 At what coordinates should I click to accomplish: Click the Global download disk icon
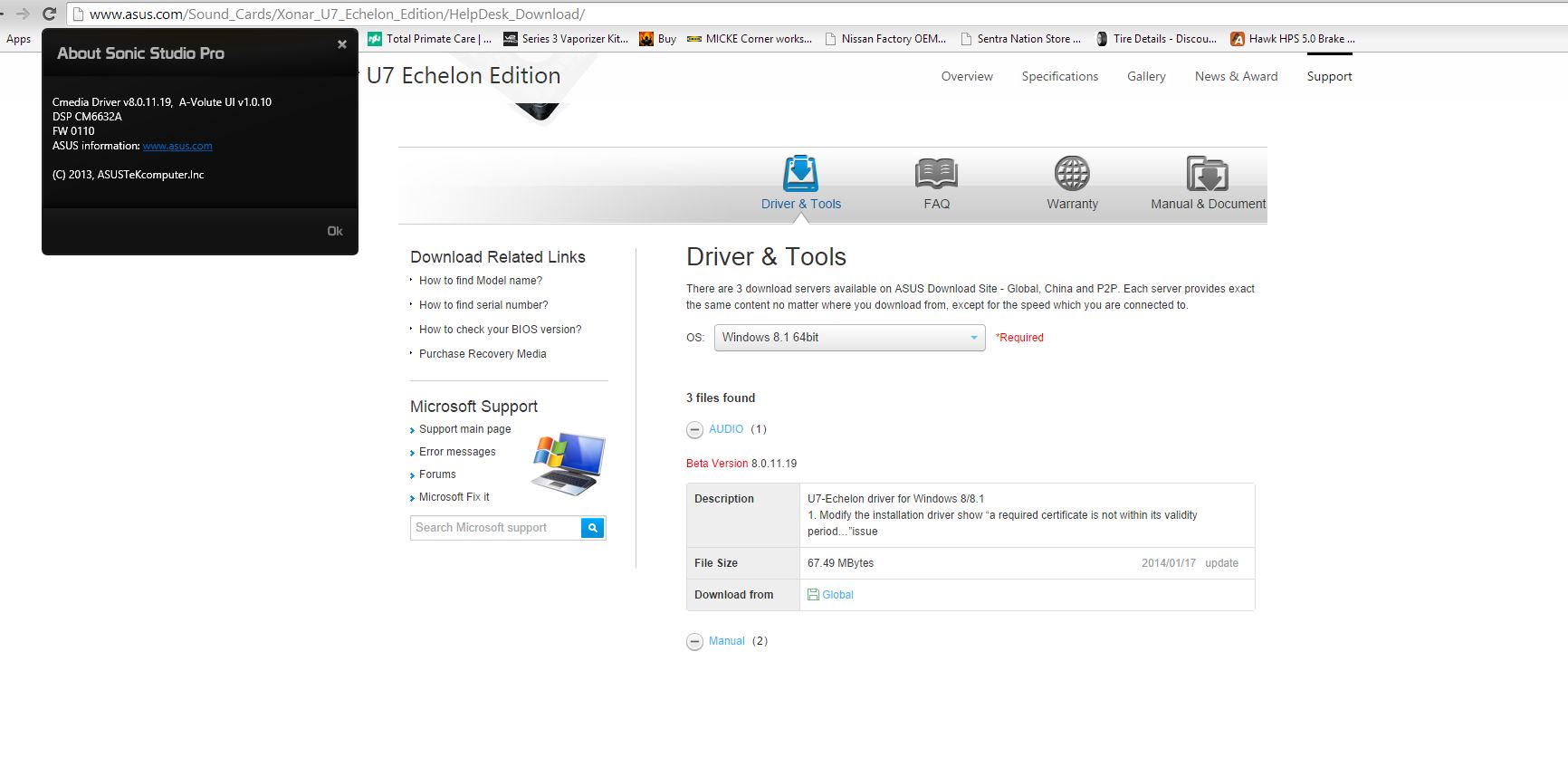(x=813, y=595)
